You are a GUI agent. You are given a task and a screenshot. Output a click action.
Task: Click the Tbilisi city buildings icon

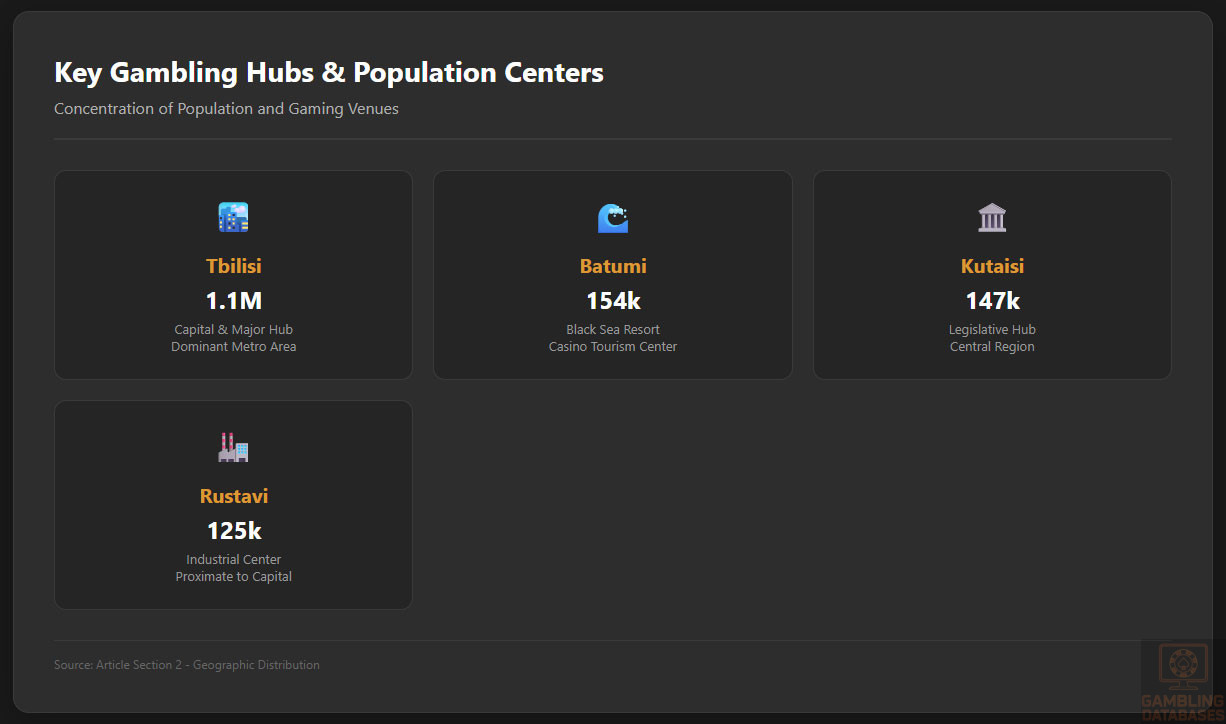[x=233, y=218]
